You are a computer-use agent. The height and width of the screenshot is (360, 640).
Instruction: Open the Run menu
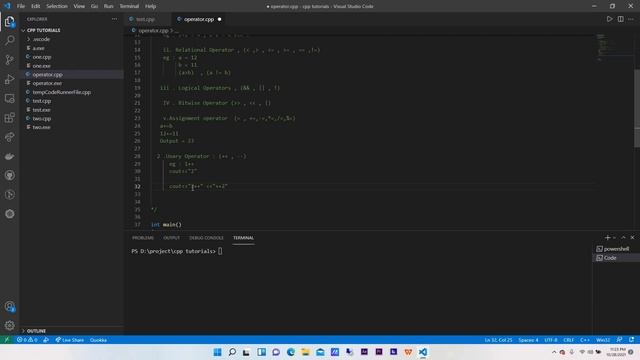109,6
